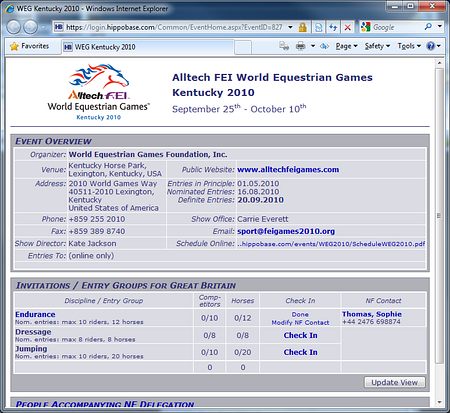Click the Done check-in link for Endurance
The image size is (450, 413).
[300, 314]
